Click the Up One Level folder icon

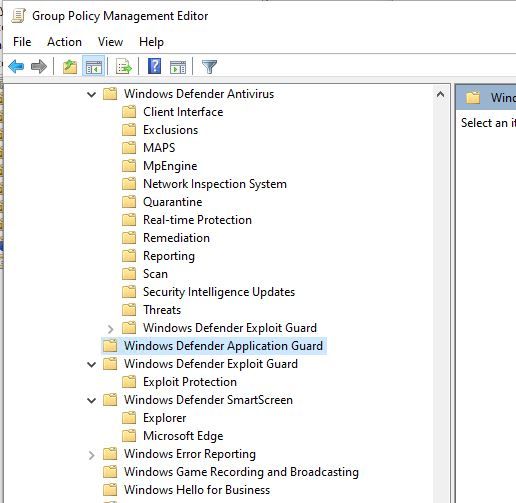coord(70,66)
